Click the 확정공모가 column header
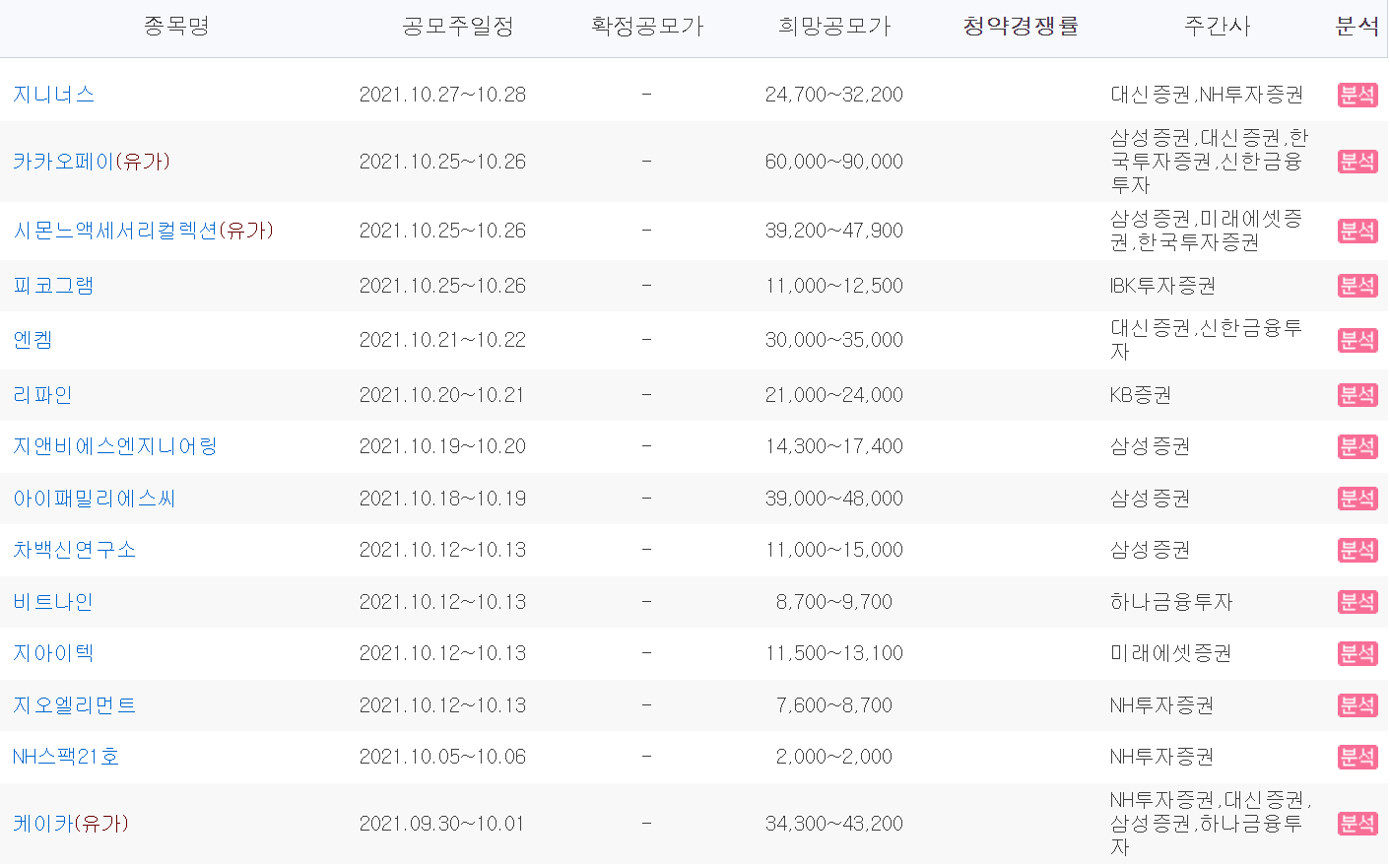The width and height of the screenshot is (1390, 868). 647,27
